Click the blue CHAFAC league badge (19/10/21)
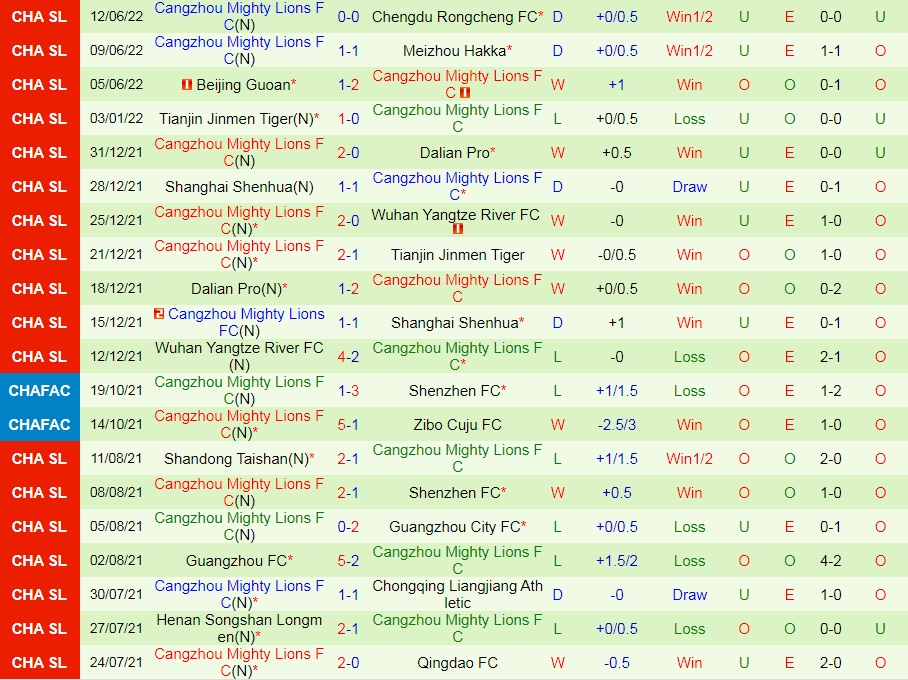 click(39, 390)
